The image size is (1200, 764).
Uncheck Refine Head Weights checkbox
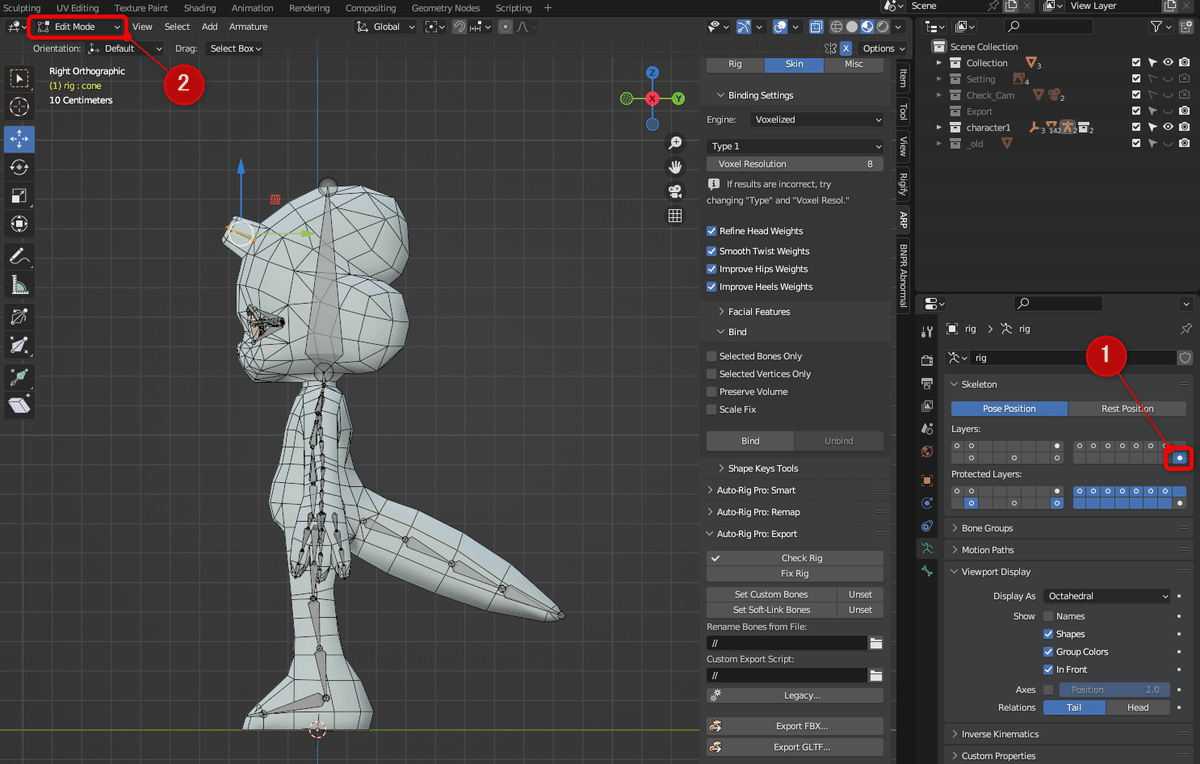[x=712, y=231]
